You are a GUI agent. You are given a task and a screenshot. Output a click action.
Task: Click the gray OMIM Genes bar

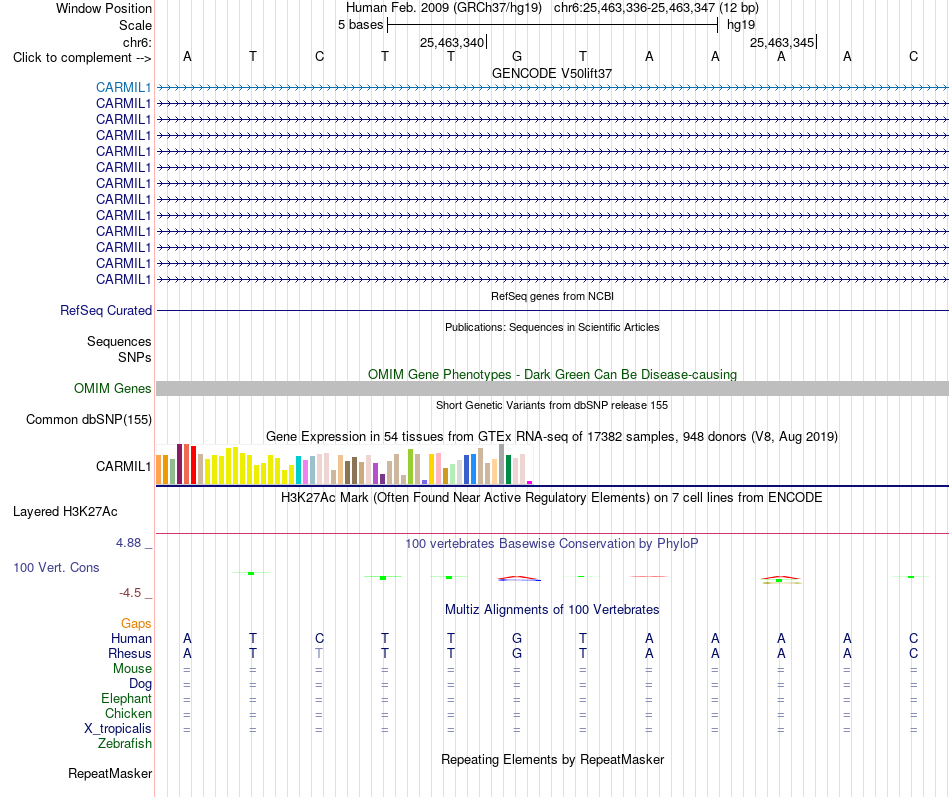(552, 388)
